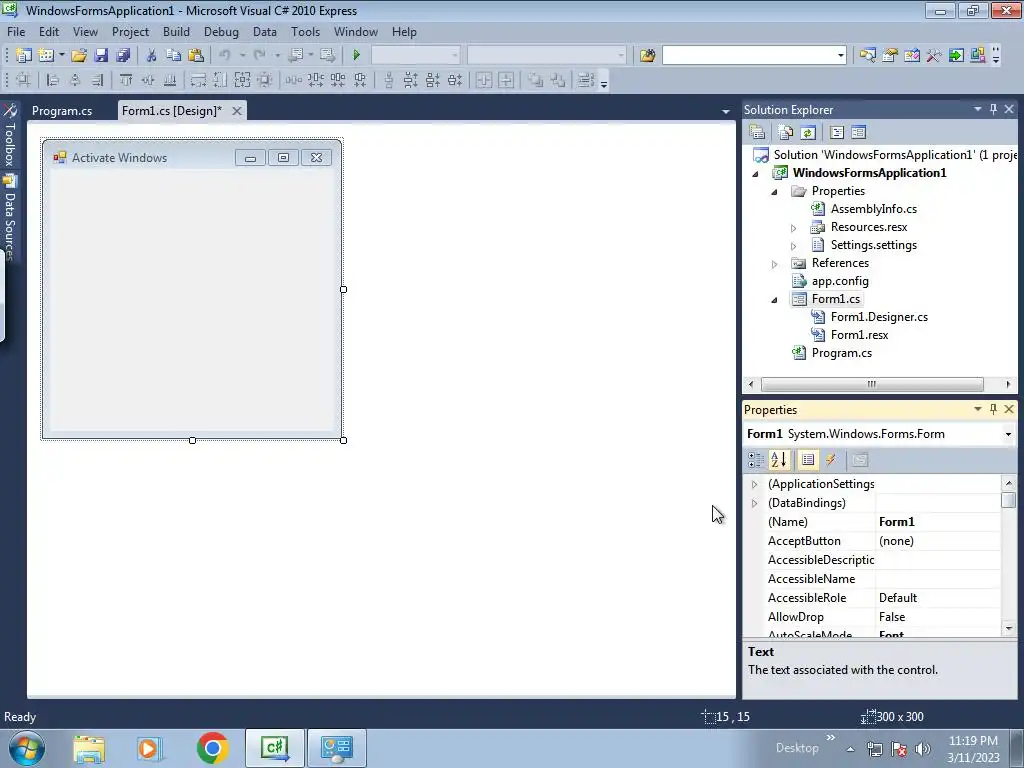1024x768 pixels.
Task: Click Show All Files icon in Solution Explorer
Action: click(786, 133)
